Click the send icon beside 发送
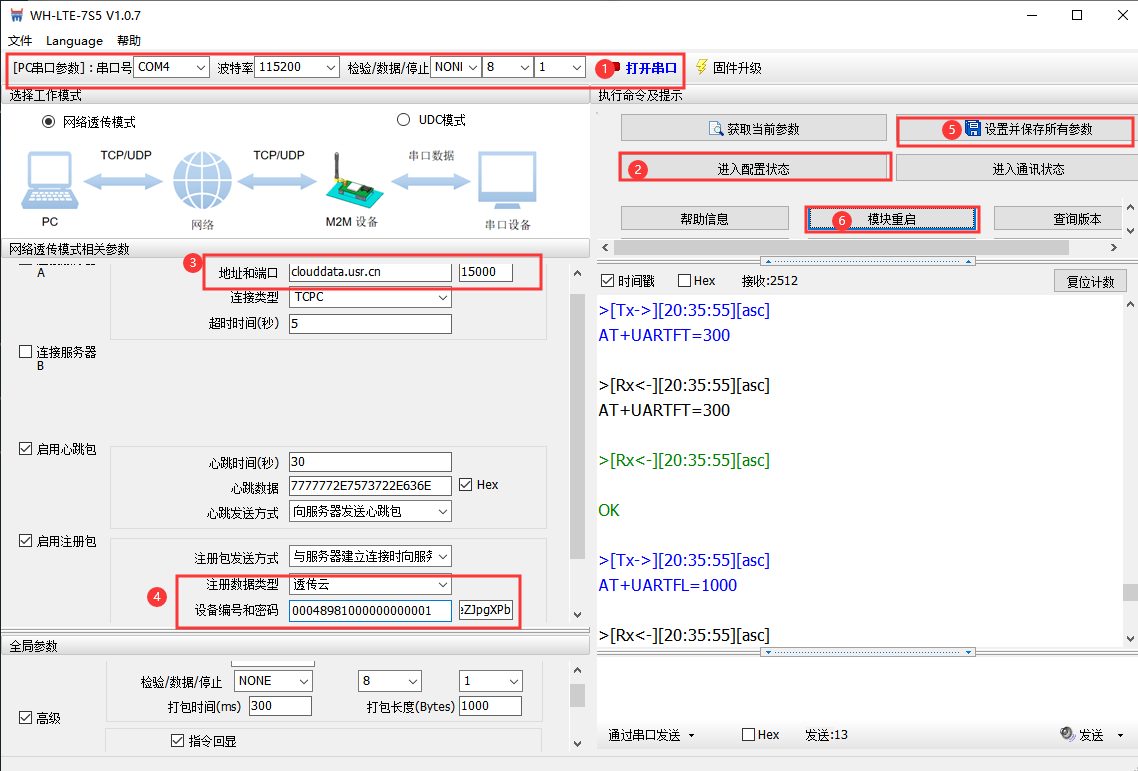 tap(1067, 735)
